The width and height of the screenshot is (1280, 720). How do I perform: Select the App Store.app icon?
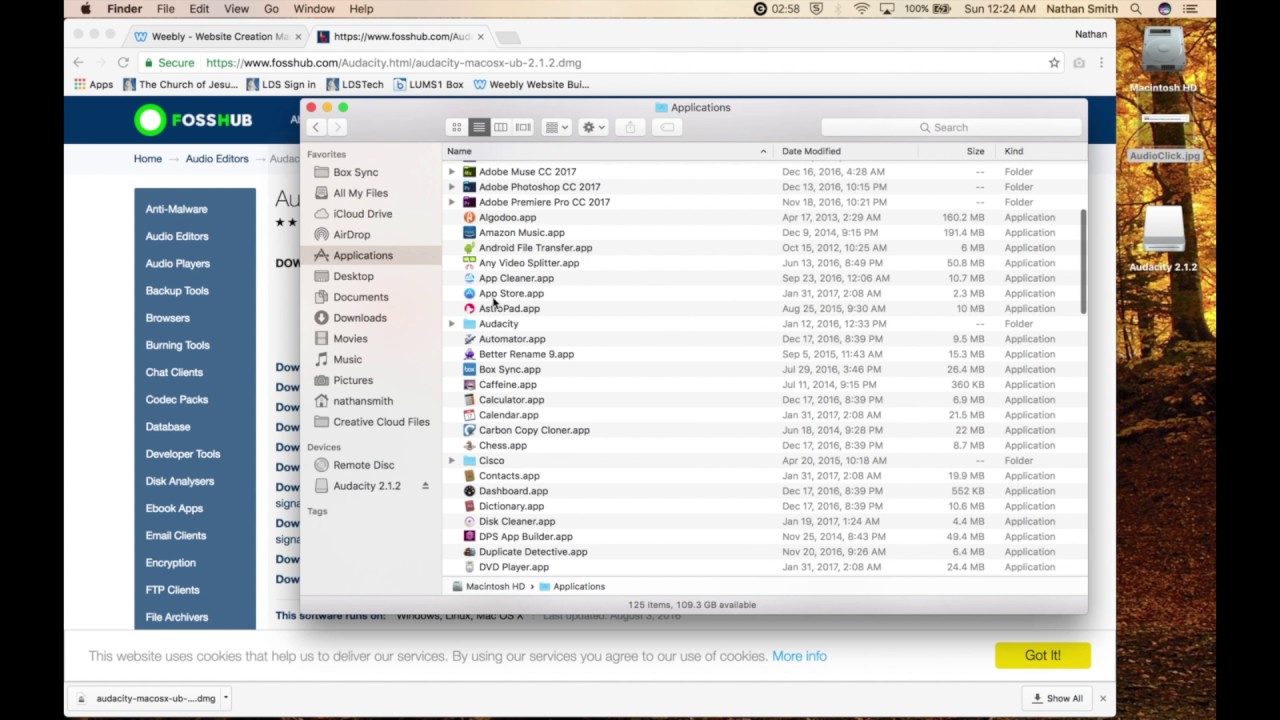tap(469, 293)
